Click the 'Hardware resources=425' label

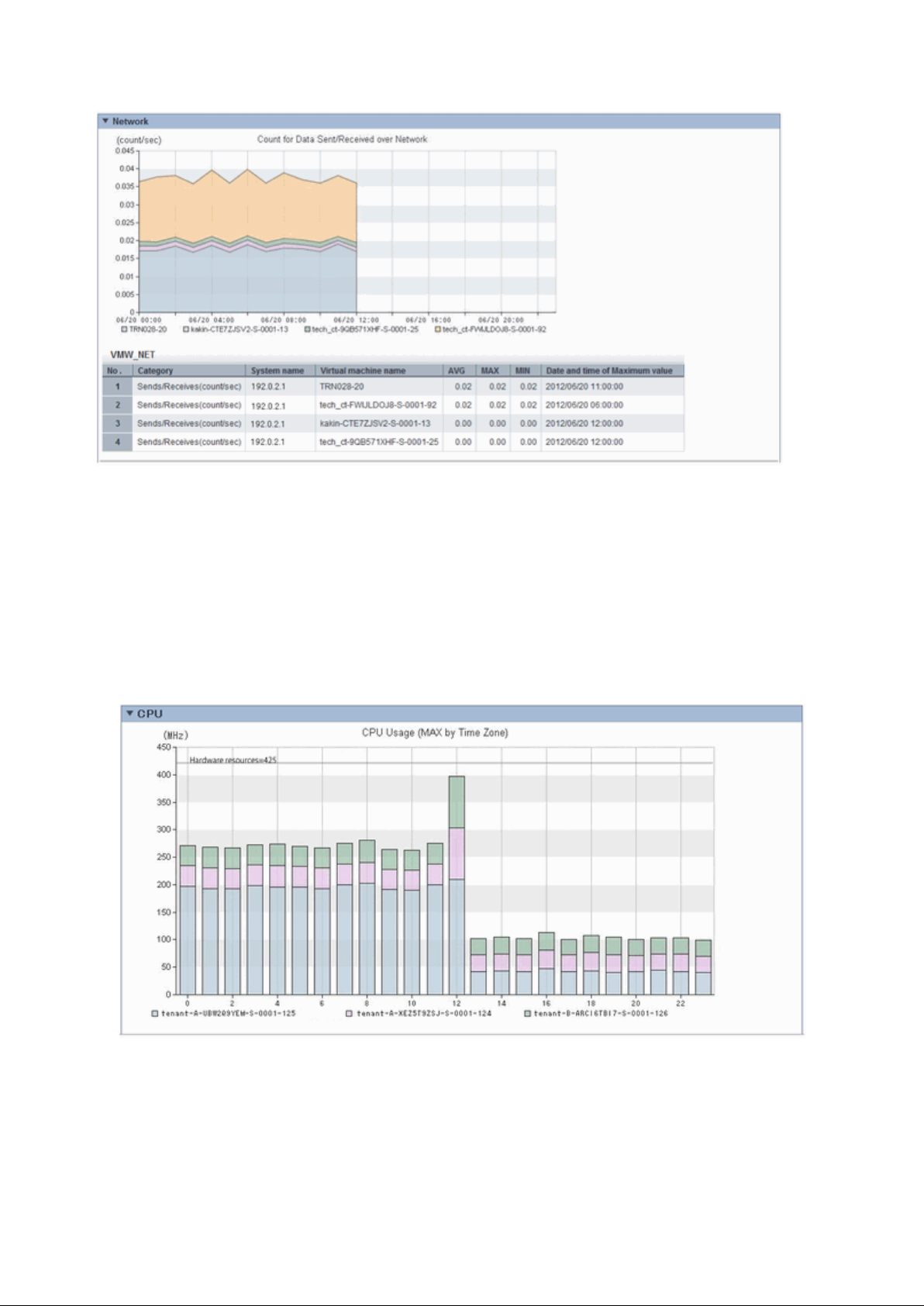[233, 760]
